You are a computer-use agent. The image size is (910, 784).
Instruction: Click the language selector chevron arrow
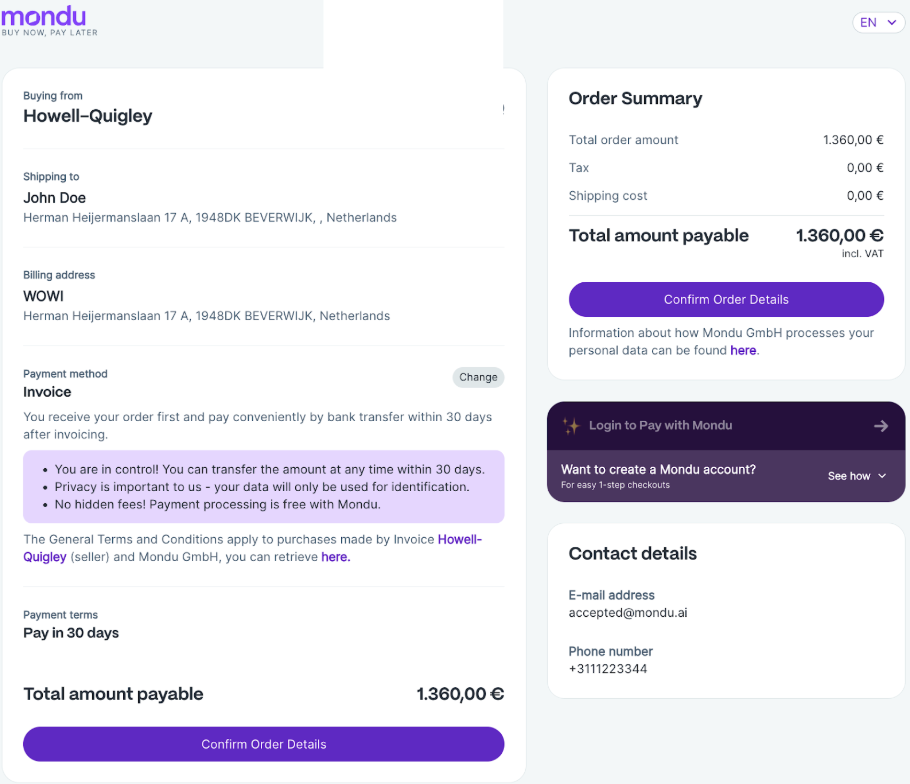click(892, 23)
